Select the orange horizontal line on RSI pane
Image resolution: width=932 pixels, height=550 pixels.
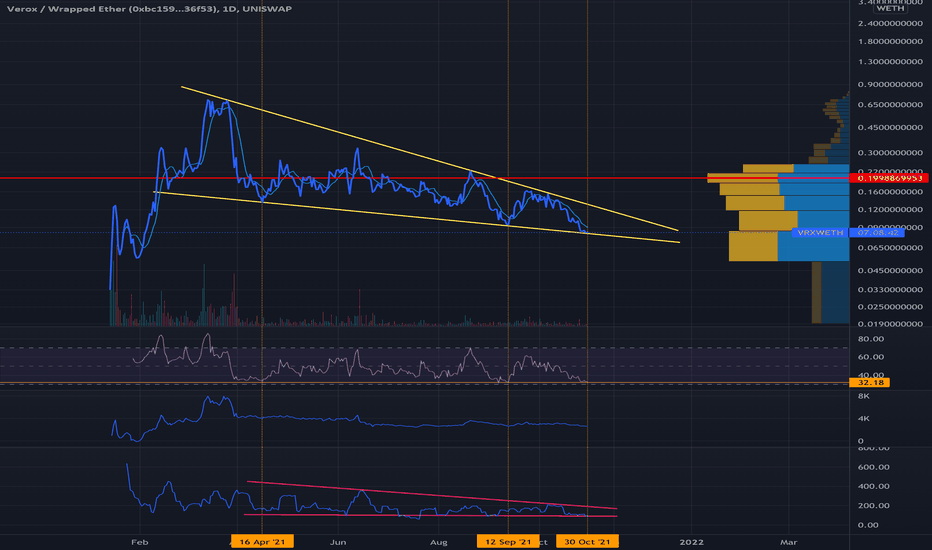pos(425,382)
